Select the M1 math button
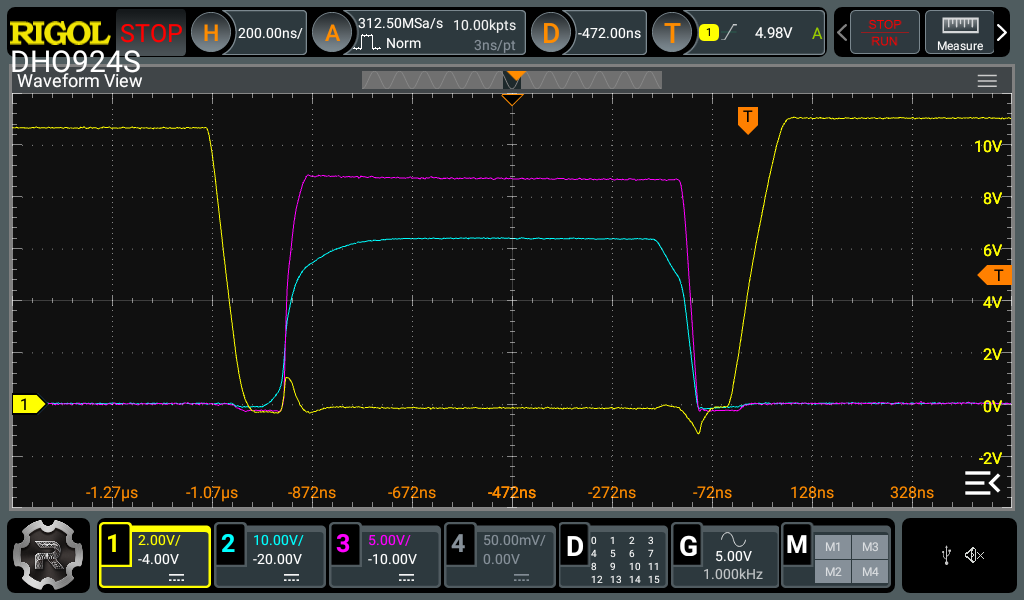The height and width of the screenshot is (600, 1024). tap(833, 547)
